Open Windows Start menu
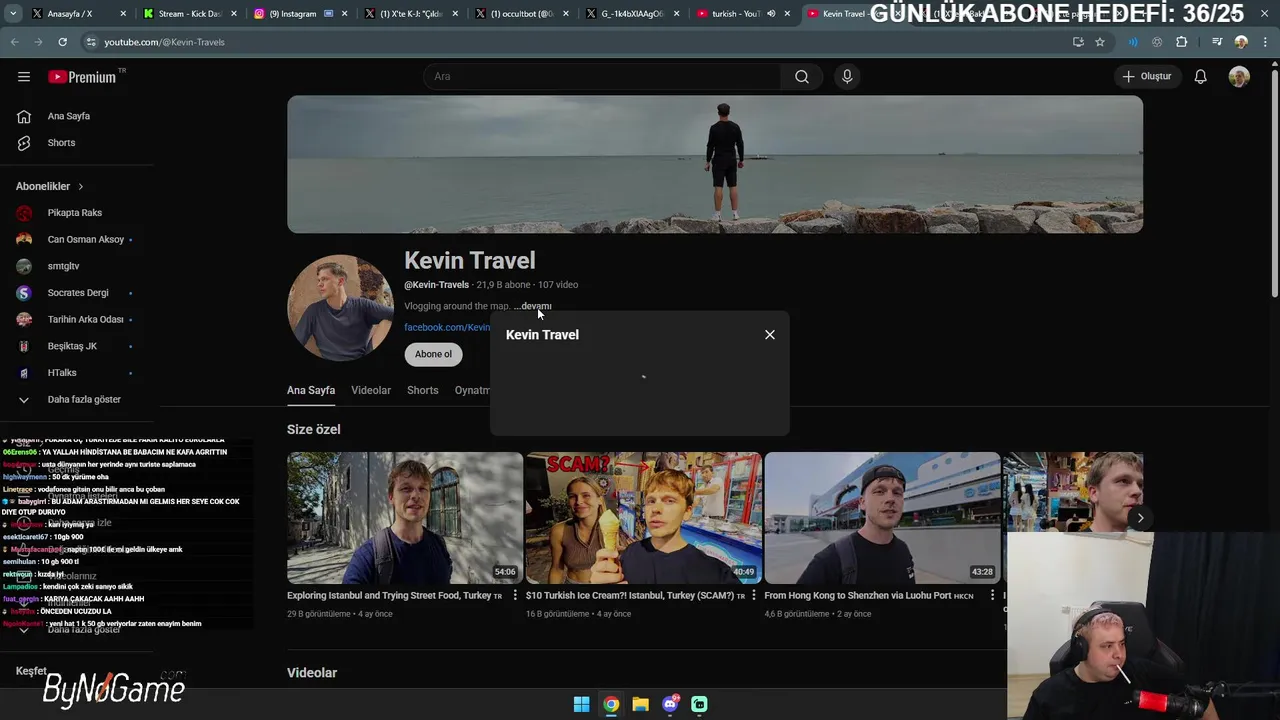The width and height of the screenshot is (1280, 720). (581, 704)
